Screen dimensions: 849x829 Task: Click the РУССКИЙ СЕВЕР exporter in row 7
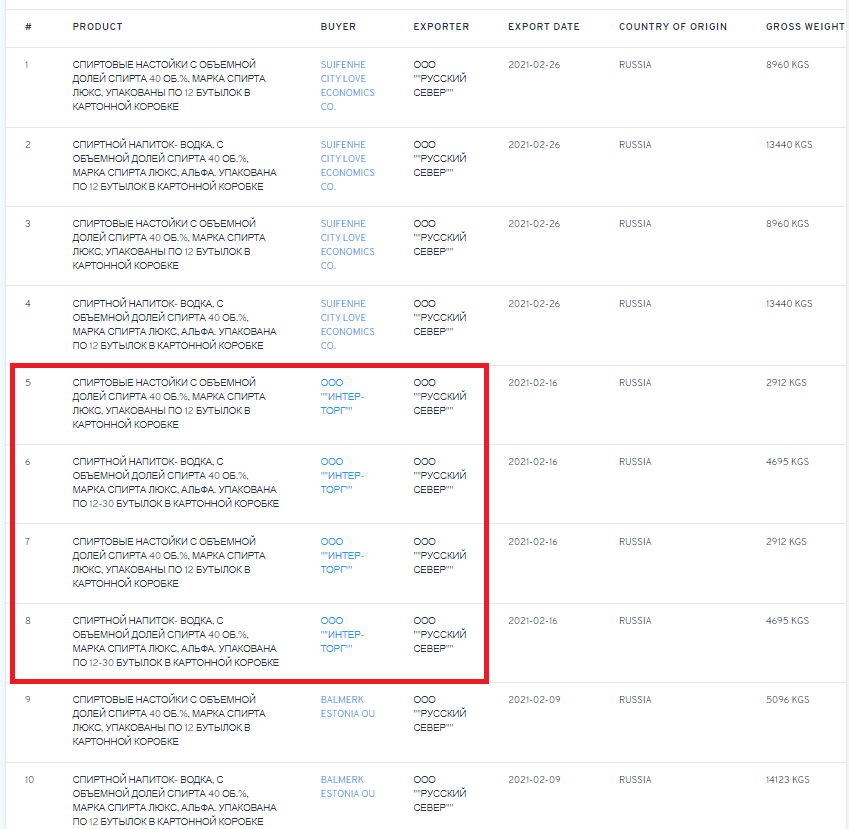pos(439,555)
